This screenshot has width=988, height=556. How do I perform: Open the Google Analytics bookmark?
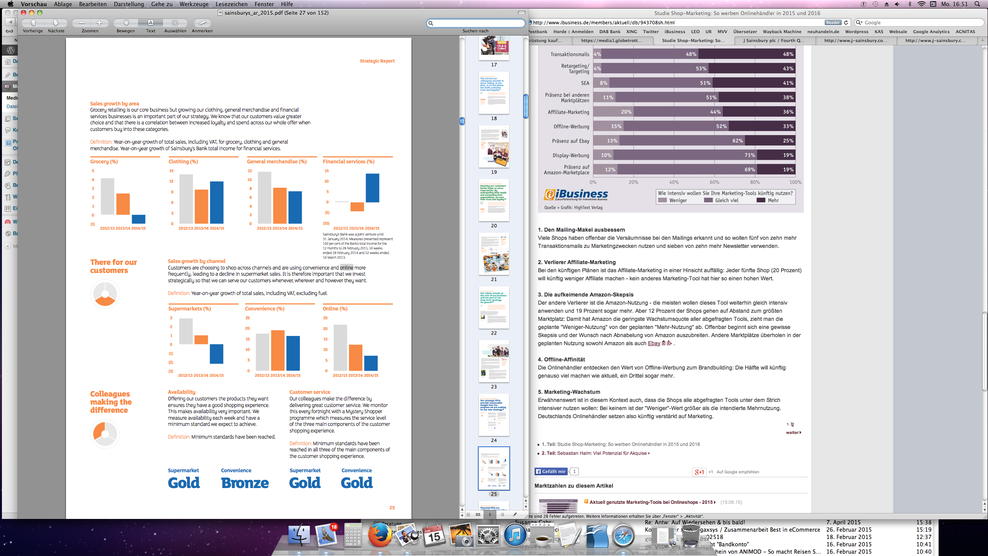pos(931,32)
